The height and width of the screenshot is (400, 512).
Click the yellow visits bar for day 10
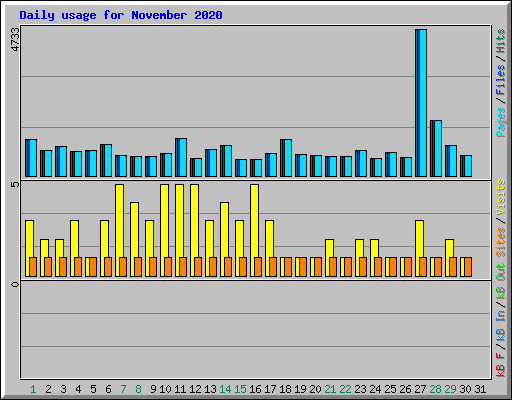coord(164,220)
